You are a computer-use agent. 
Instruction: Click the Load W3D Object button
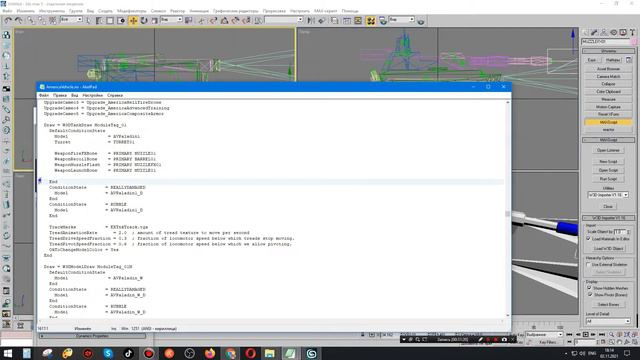pyautogui.click(x=608, y=248)
